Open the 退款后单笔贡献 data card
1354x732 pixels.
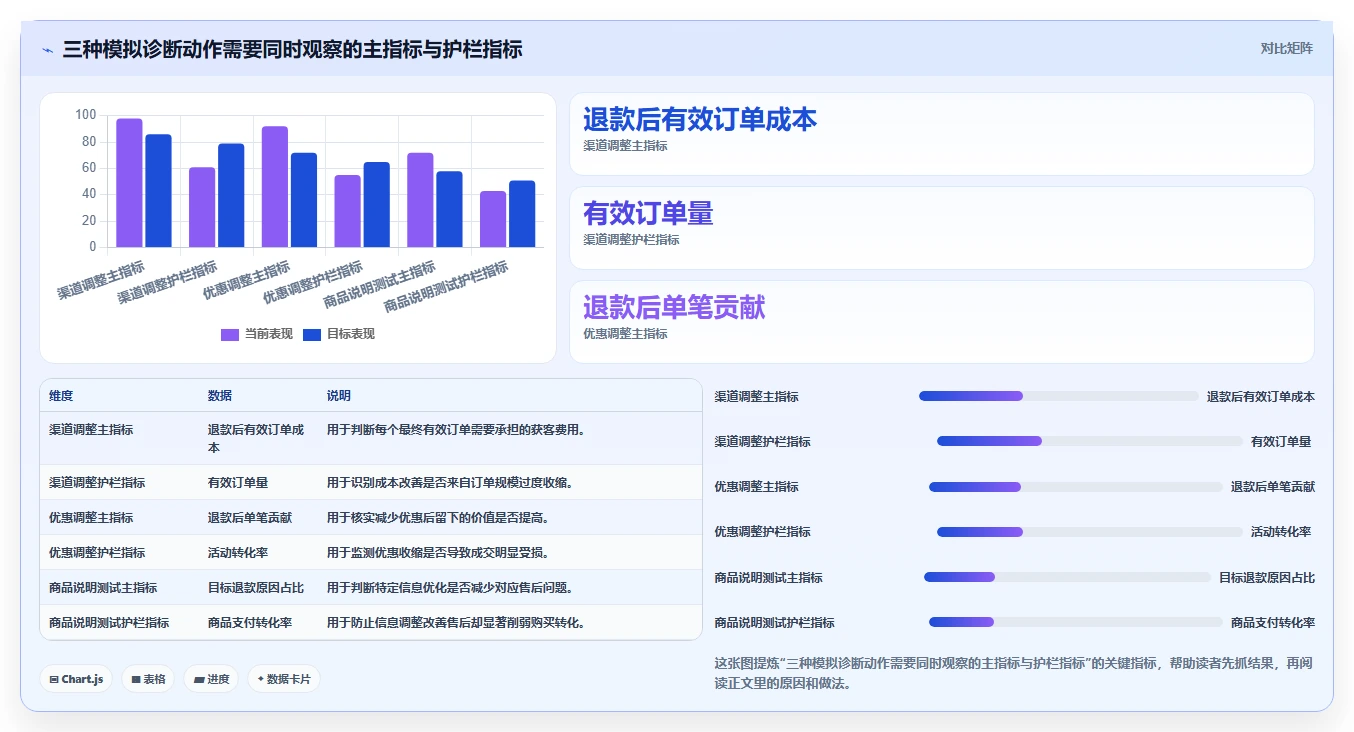click(941, 322)
